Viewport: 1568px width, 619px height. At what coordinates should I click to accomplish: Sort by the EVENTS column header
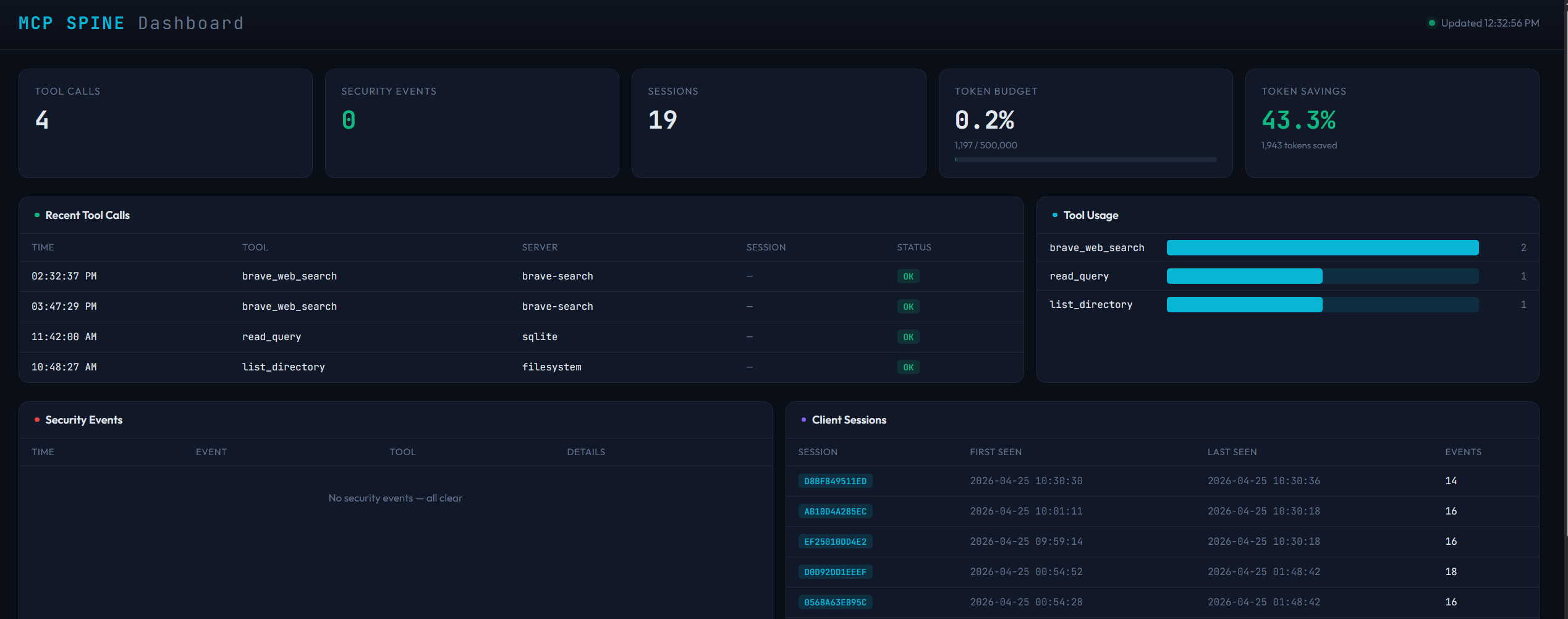tap(1463, 452)
